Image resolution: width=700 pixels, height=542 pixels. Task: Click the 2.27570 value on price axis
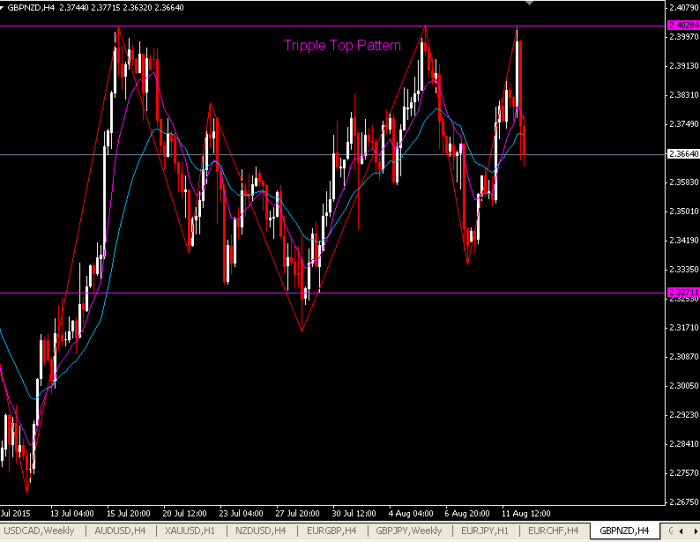684,473
